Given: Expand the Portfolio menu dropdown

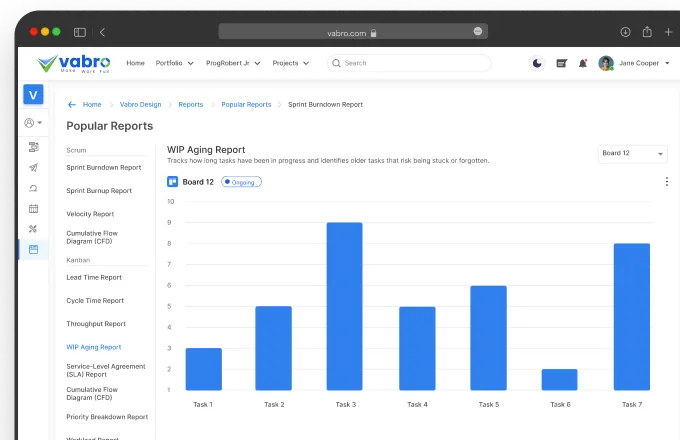Looking at the screenshot, I should pyautogui.click(x=174, y=63).
